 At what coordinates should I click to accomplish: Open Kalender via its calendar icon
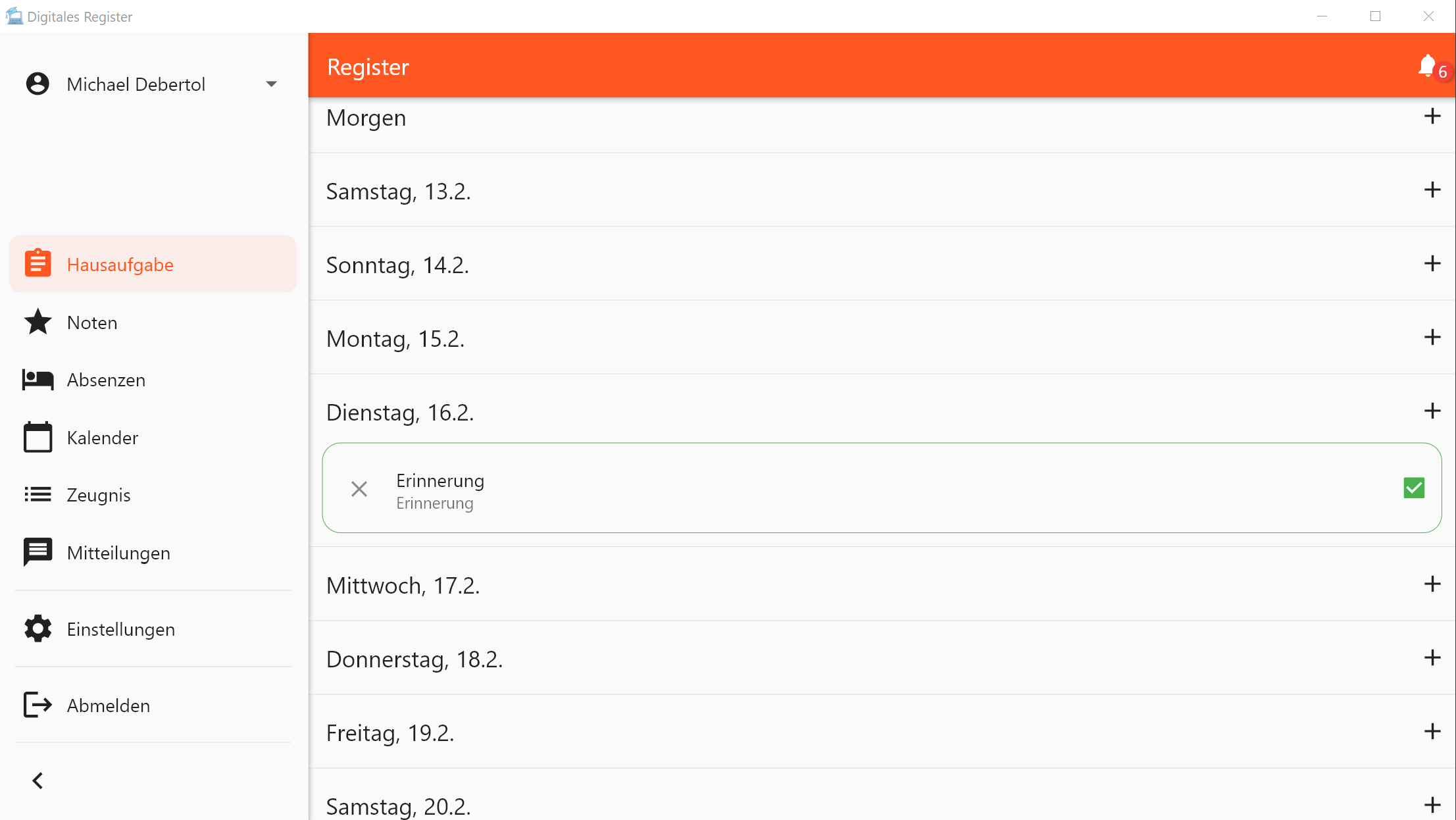click(x=38, y=438)
